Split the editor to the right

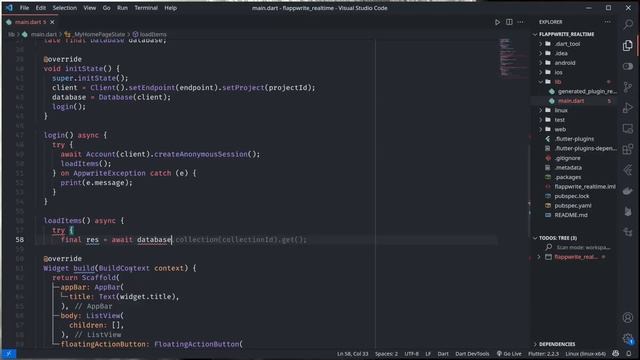(x=509, y=22)
